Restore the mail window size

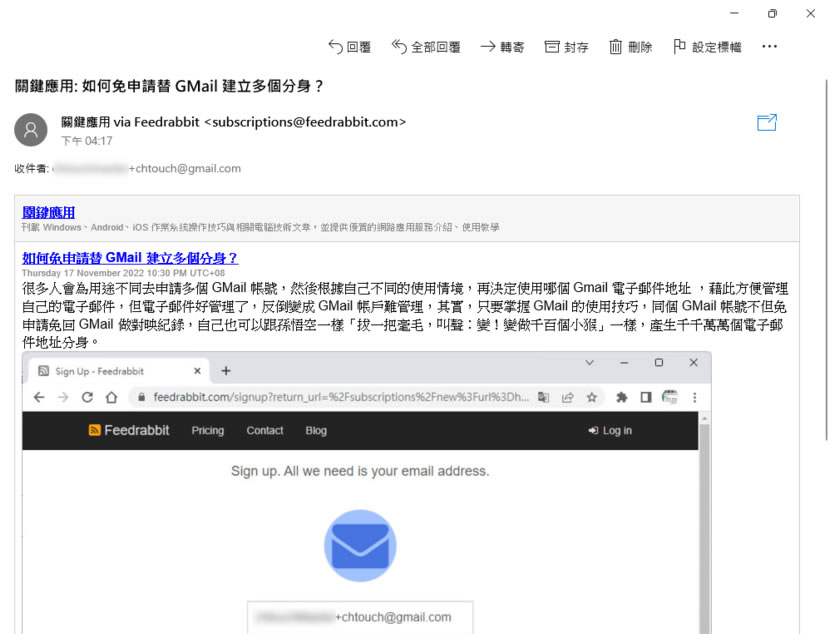pos(772,13)
